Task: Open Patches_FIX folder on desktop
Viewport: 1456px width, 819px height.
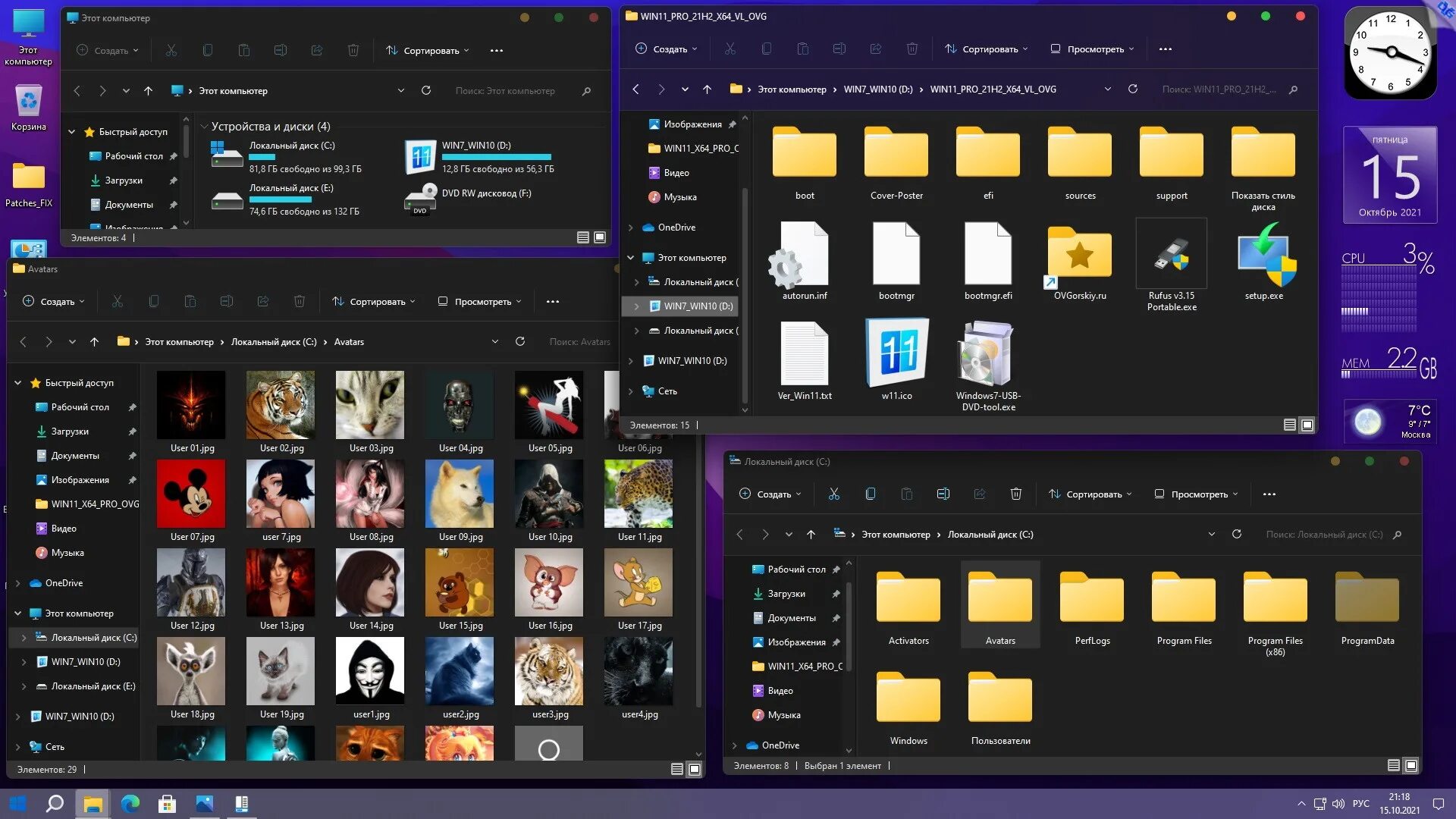Action: [29, 184]
